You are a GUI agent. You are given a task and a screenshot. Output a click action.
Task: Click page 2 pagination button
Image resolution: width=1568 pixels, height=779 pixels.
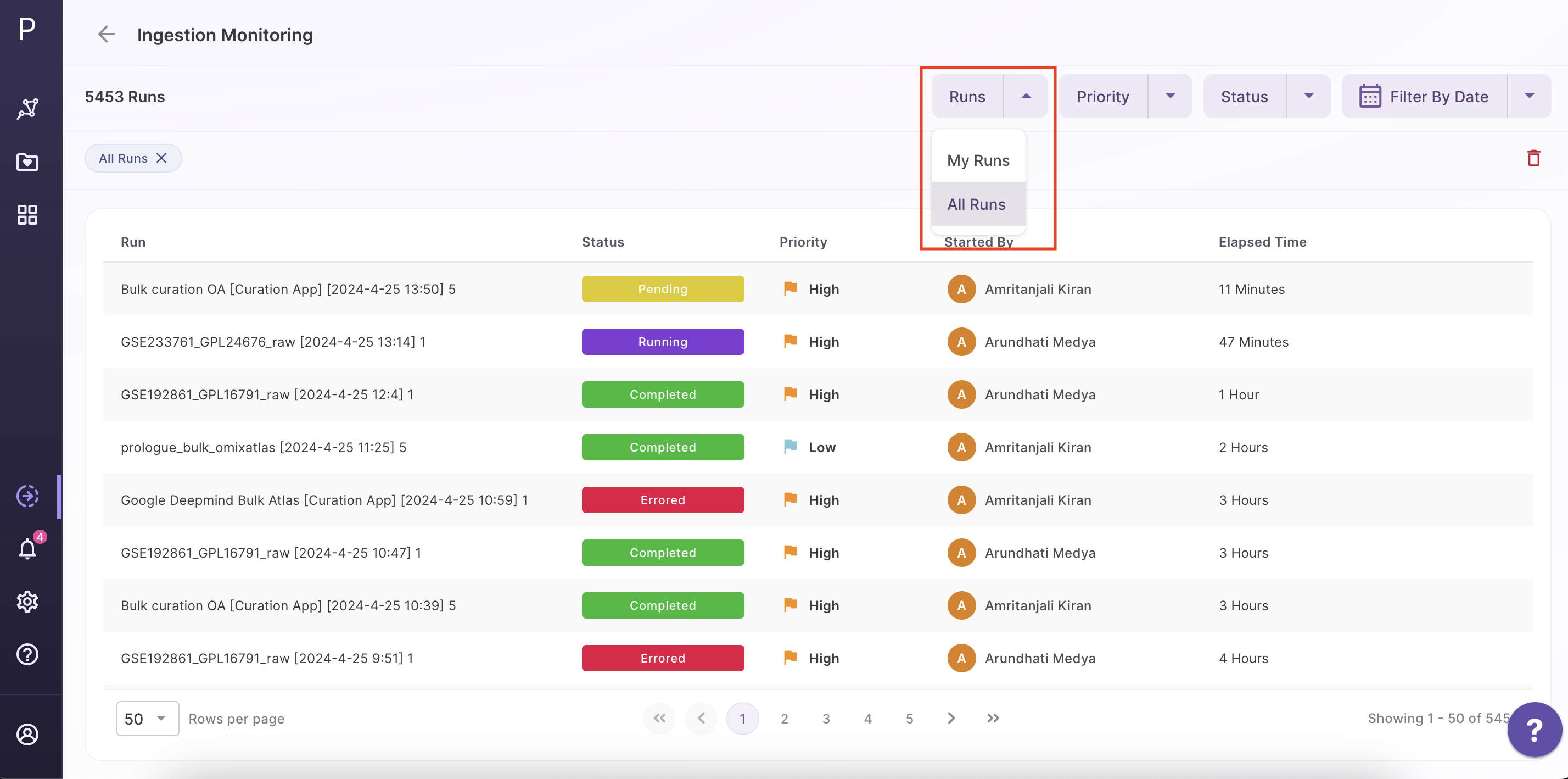pyautogui.click(x=785, y=717)
